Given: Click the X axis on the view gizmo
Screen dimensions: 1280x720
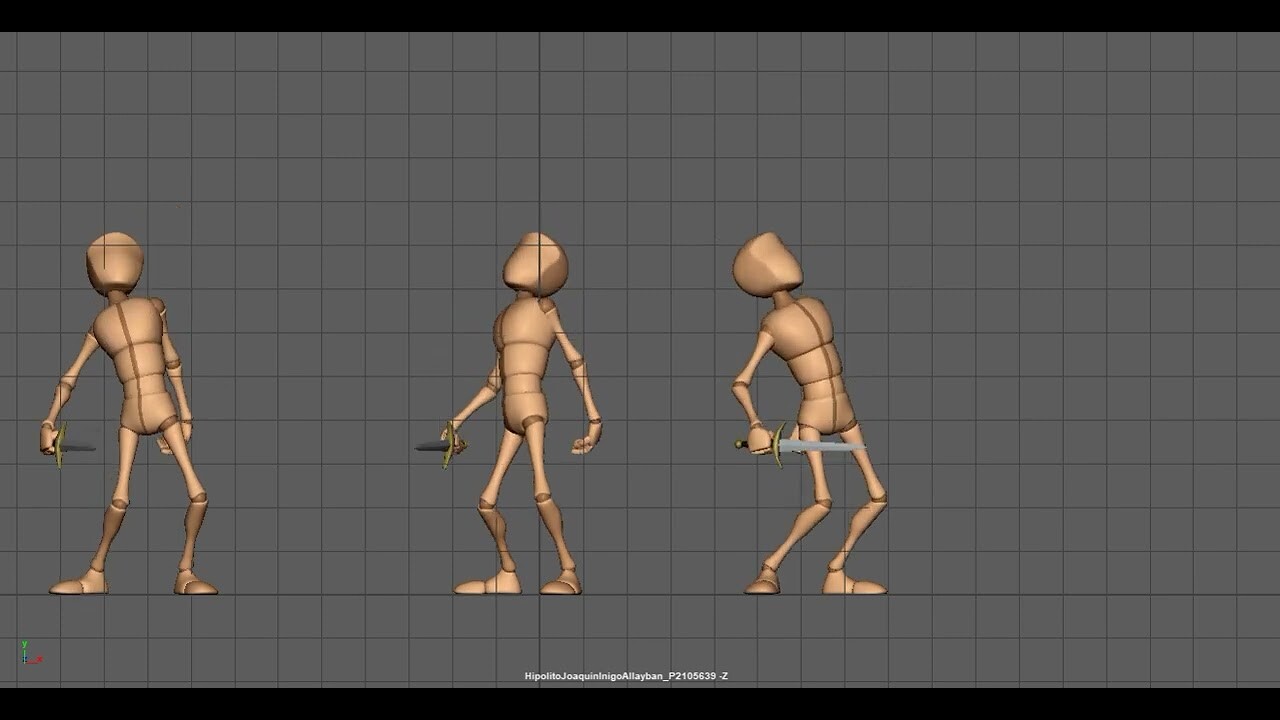Looking at the screenshot, I should (40, 659).
